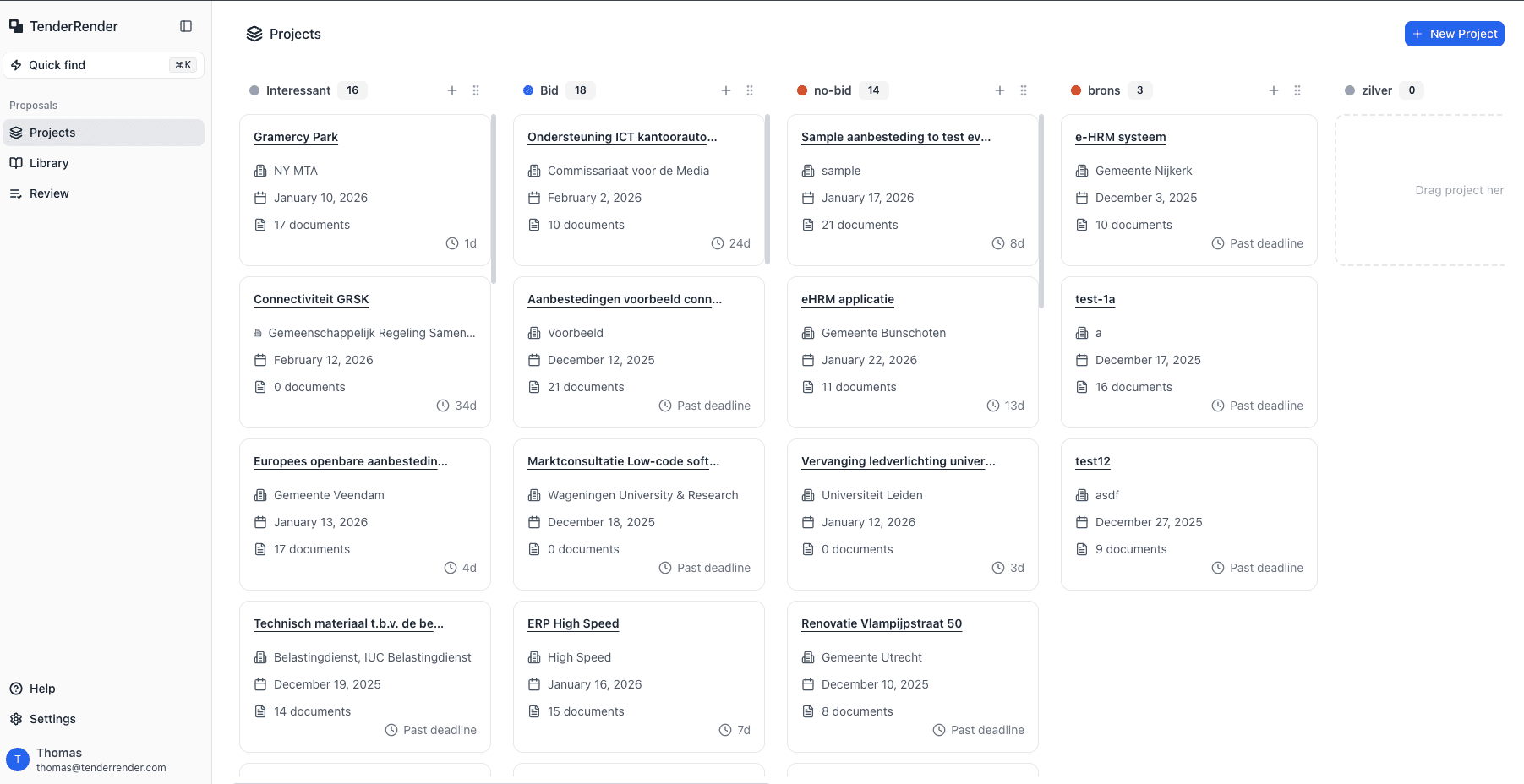Open the Settings gear in sidebar
1524x784 pixels.
point(16,719)
